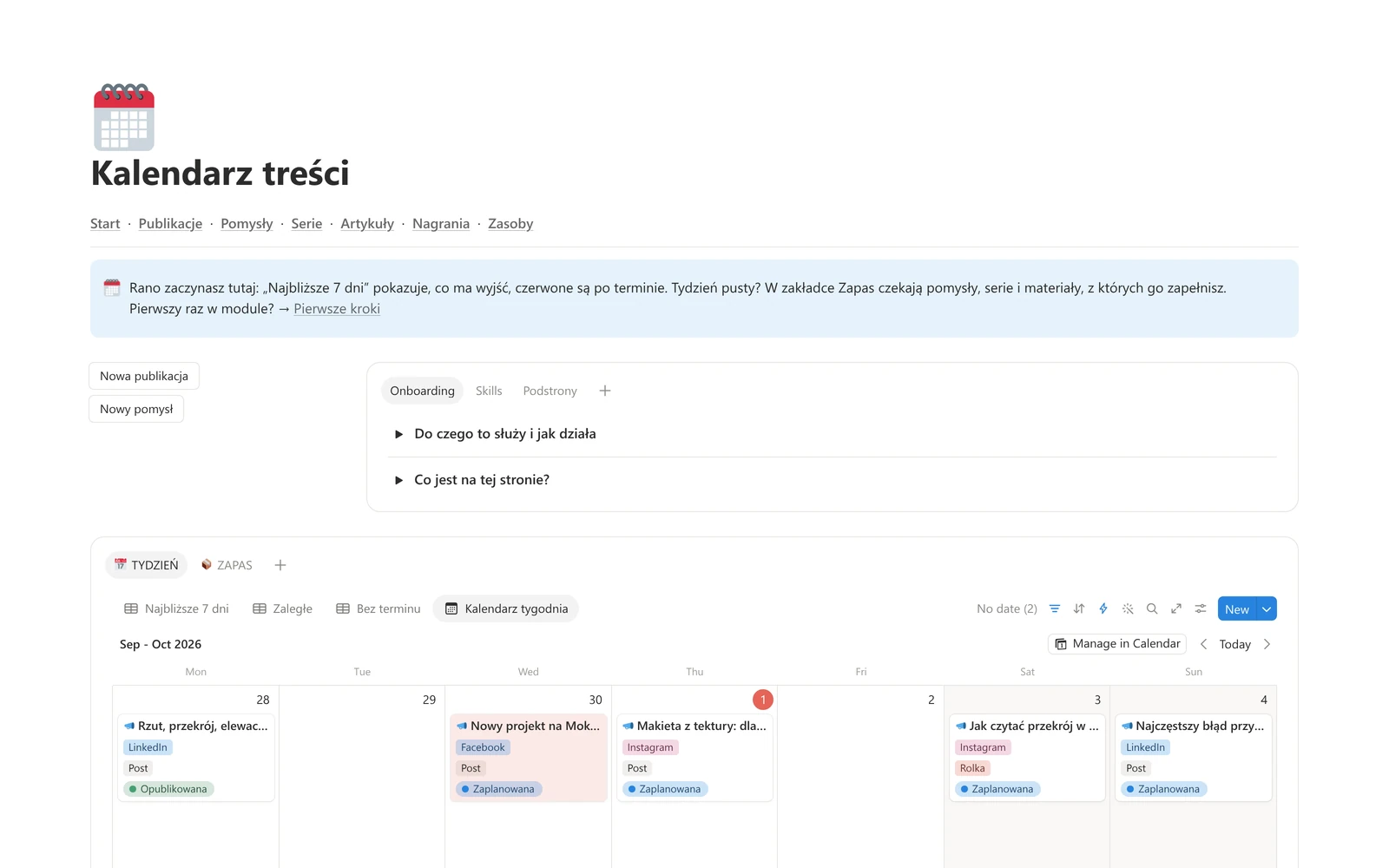Open 'Makieta z tektury: dla...' card
The image size is (1389, 868).
(x=694, y=758)
